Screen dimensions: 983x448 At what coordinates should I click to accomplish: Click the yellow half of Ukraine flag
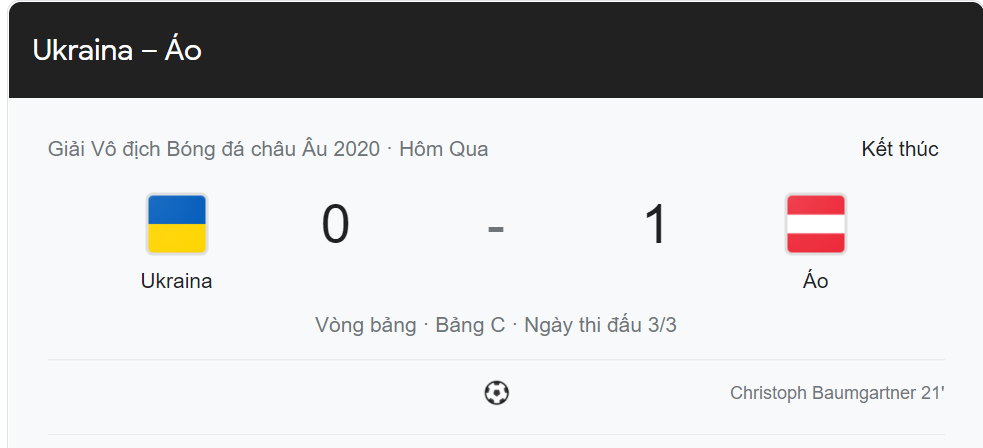click(x=177, y=239)
